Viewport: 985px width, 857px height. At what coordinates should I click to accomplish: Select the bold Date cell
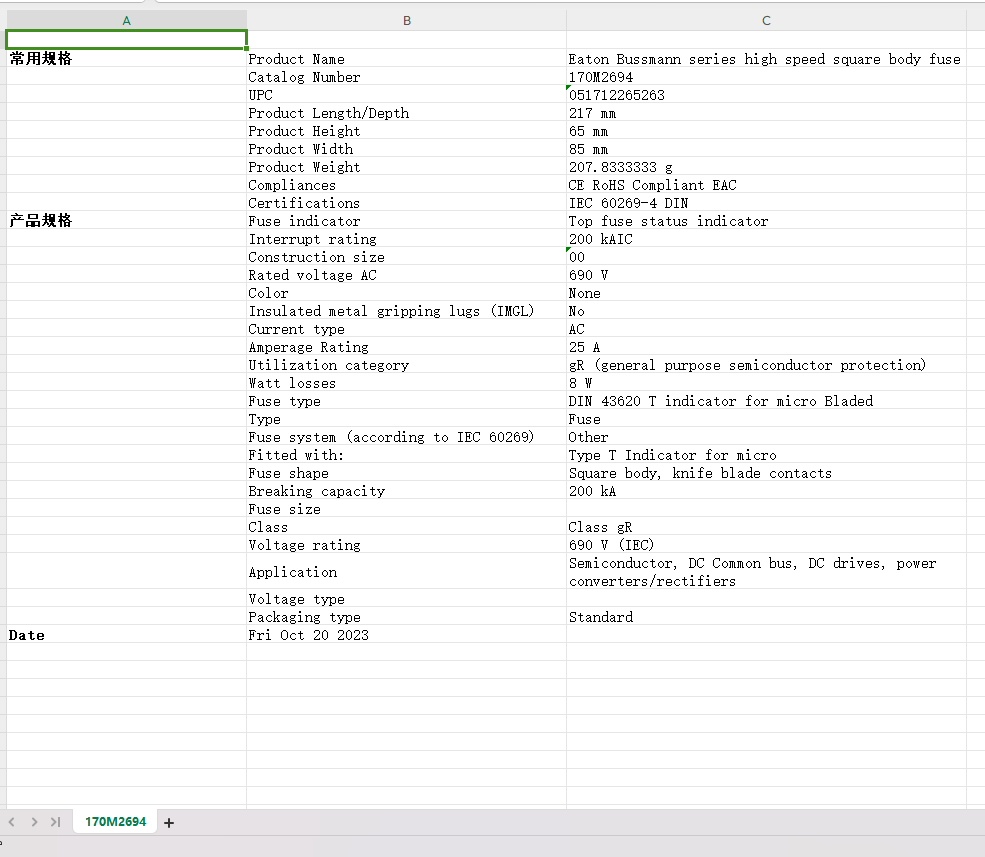point(126,635)
